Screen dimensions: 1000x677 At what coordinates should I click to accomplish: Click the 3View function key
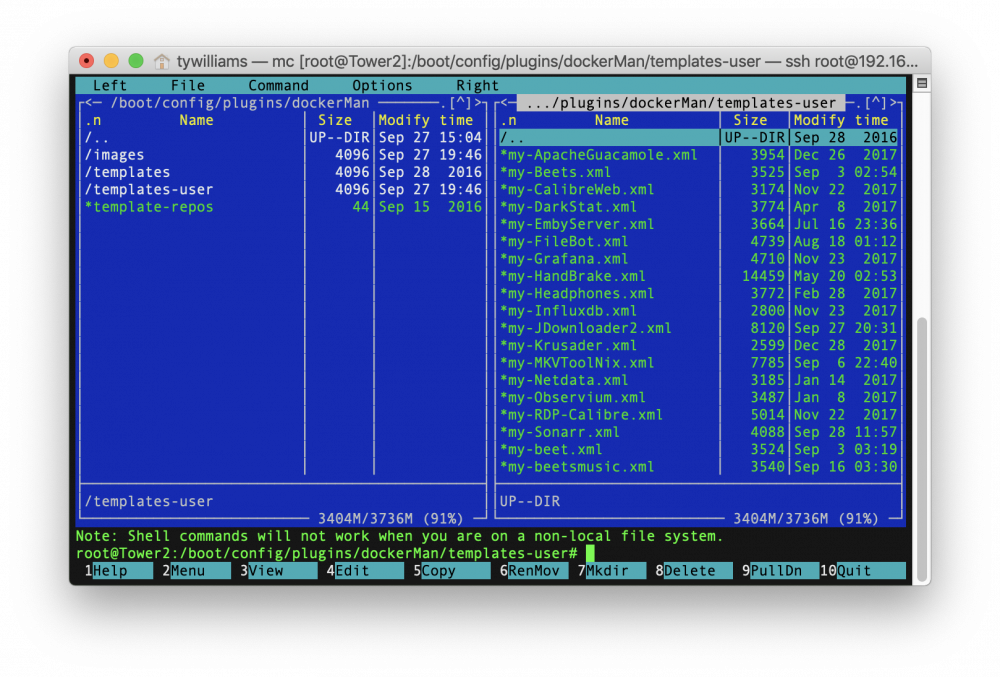[x=278, y=571]
